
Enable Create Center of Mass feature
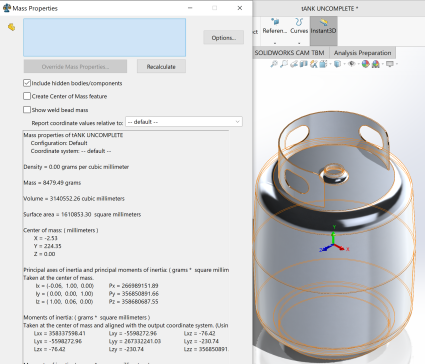click(x=27, y=96)
